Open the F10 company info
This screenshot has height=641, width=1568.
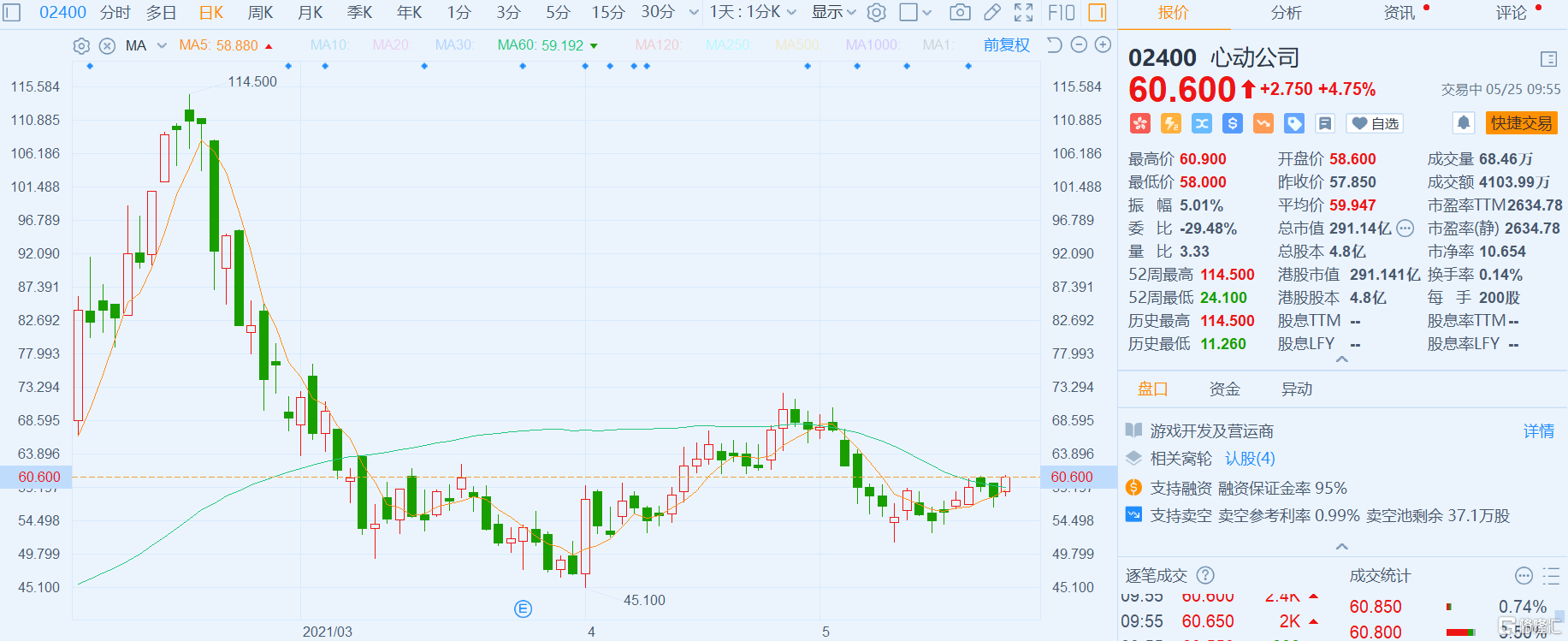pyautogui.click(x=1061, y=12)
